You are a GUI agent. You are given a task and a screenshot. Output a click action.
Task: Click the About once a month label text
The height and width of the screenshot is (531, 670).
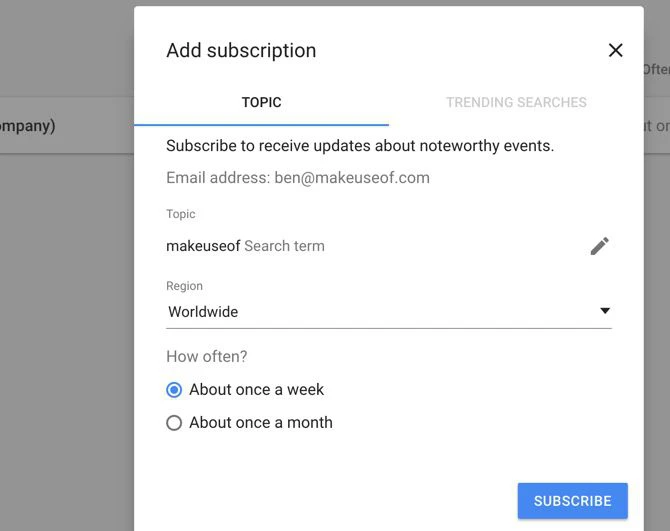point(261,423)
